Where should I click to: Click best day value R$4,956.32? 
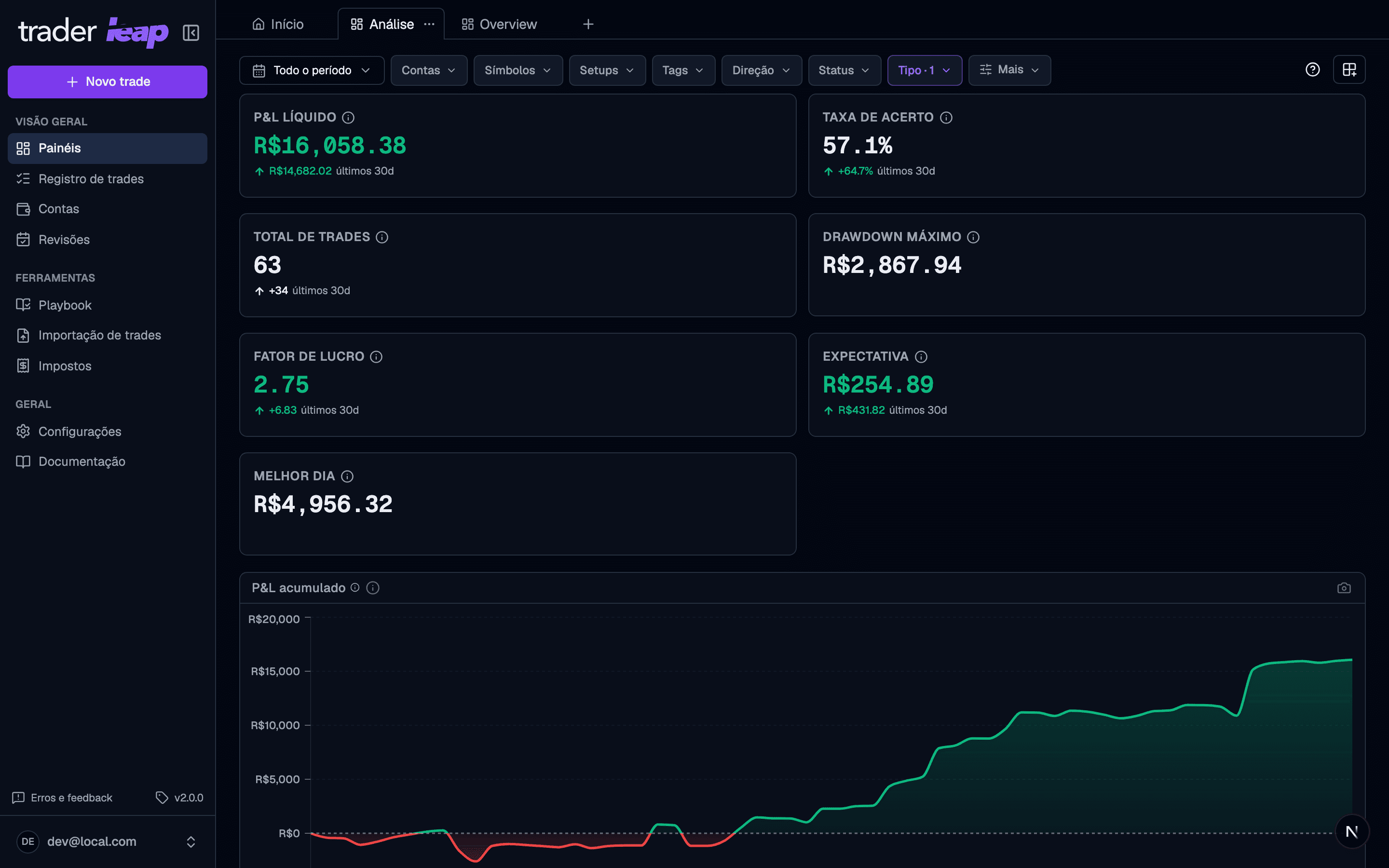click(x=323, y=504)
